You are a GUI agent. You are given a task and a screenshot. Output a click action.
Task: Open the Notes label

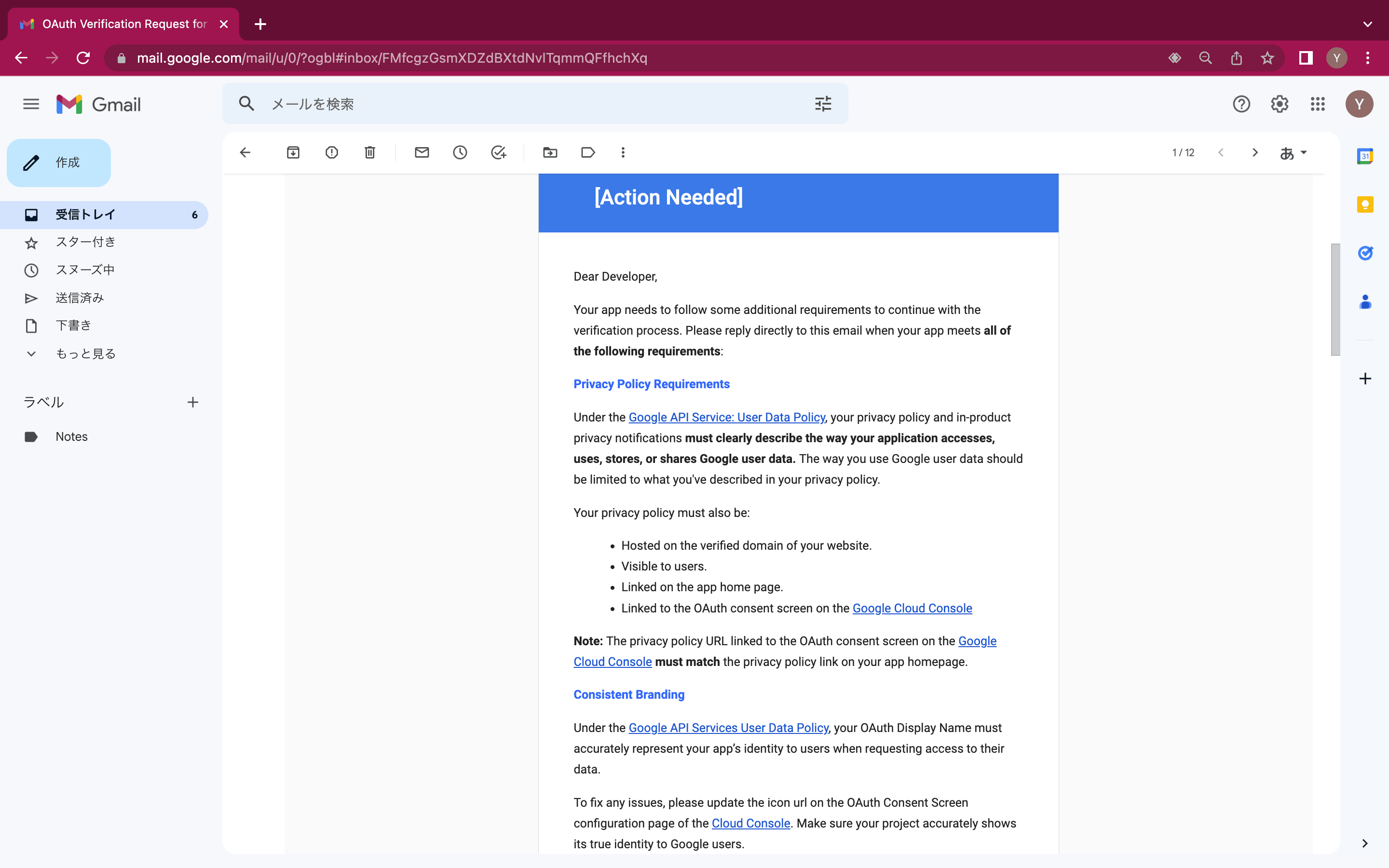click(104, 436)
